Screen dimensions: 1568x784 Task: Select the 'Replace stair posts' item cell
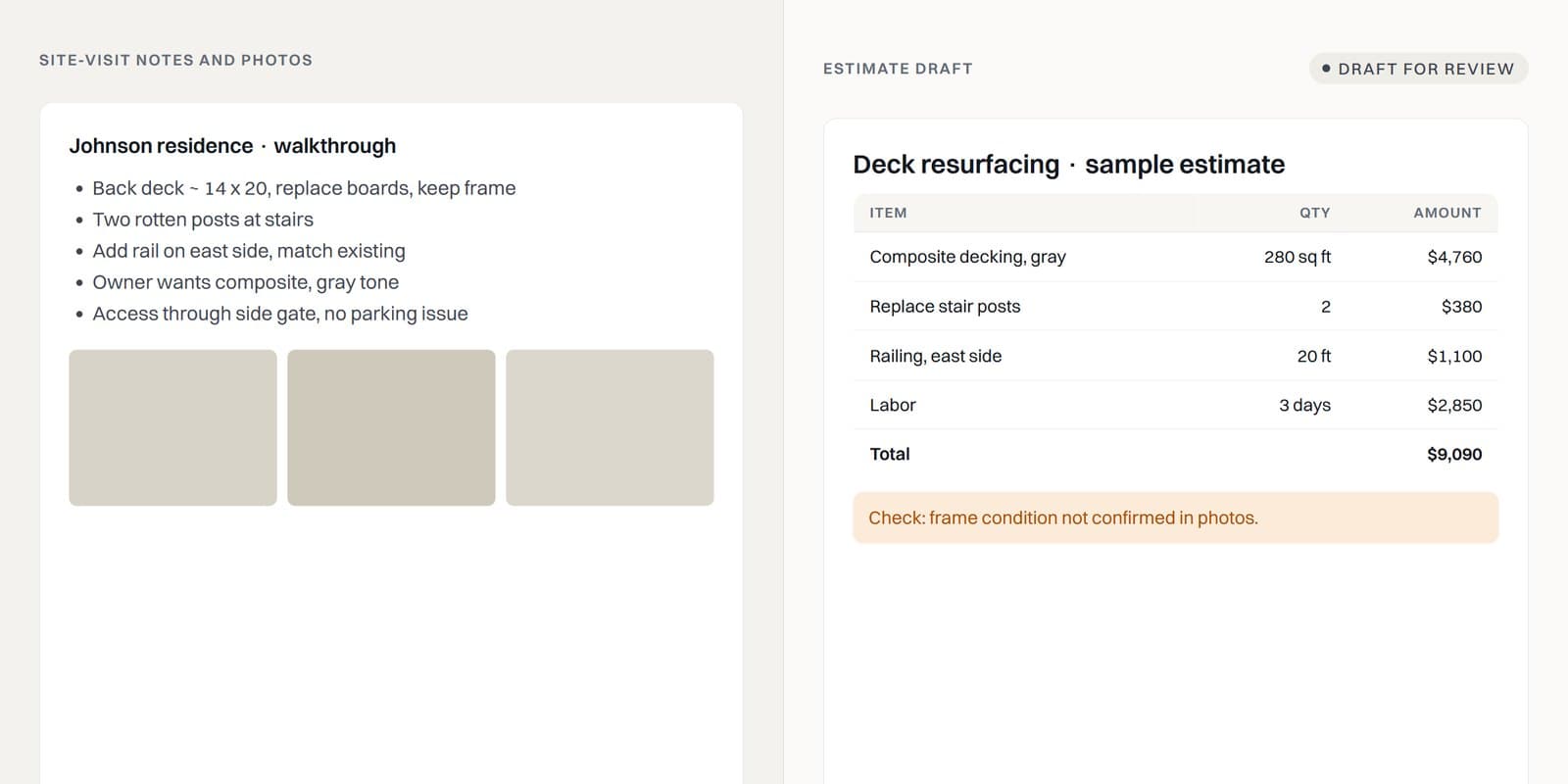(x=945, y=307)
